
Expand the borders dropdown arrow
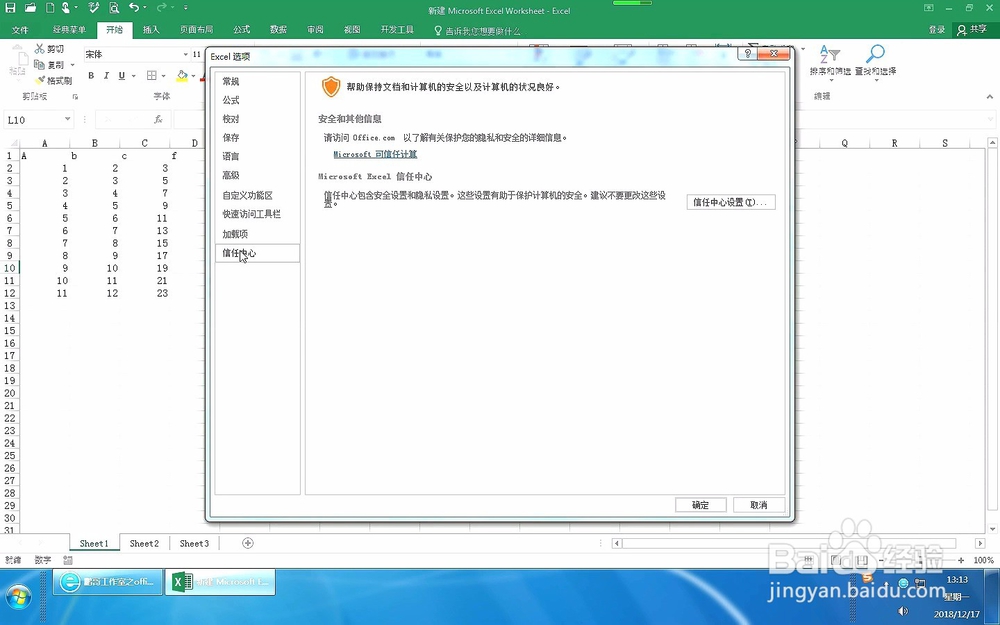[x=163, y=76]
